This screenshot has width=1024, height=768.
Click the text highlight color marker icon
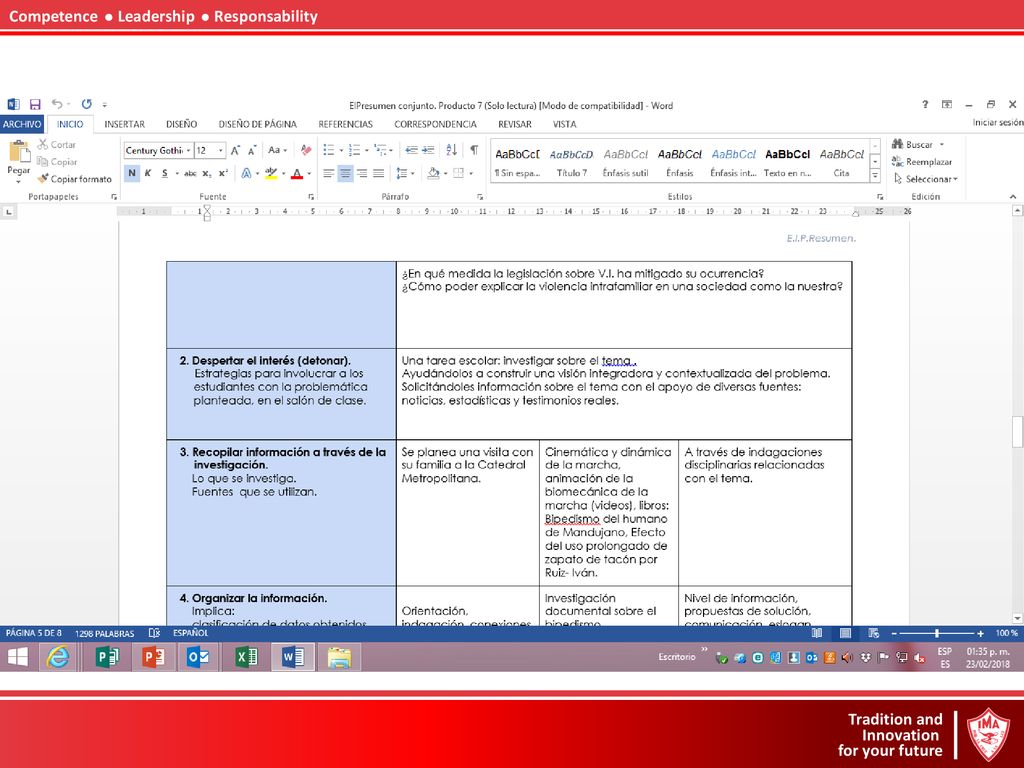pyautogui.click(x=271, y=173)
